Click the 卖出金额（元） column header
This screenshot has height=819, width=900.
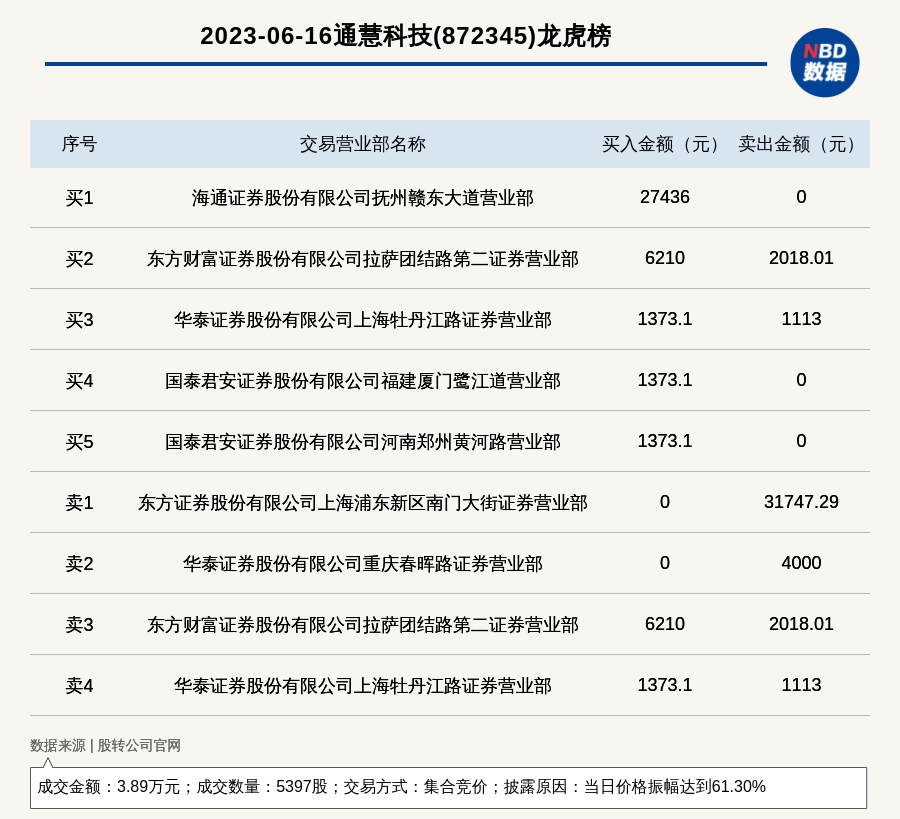(801, 144)
